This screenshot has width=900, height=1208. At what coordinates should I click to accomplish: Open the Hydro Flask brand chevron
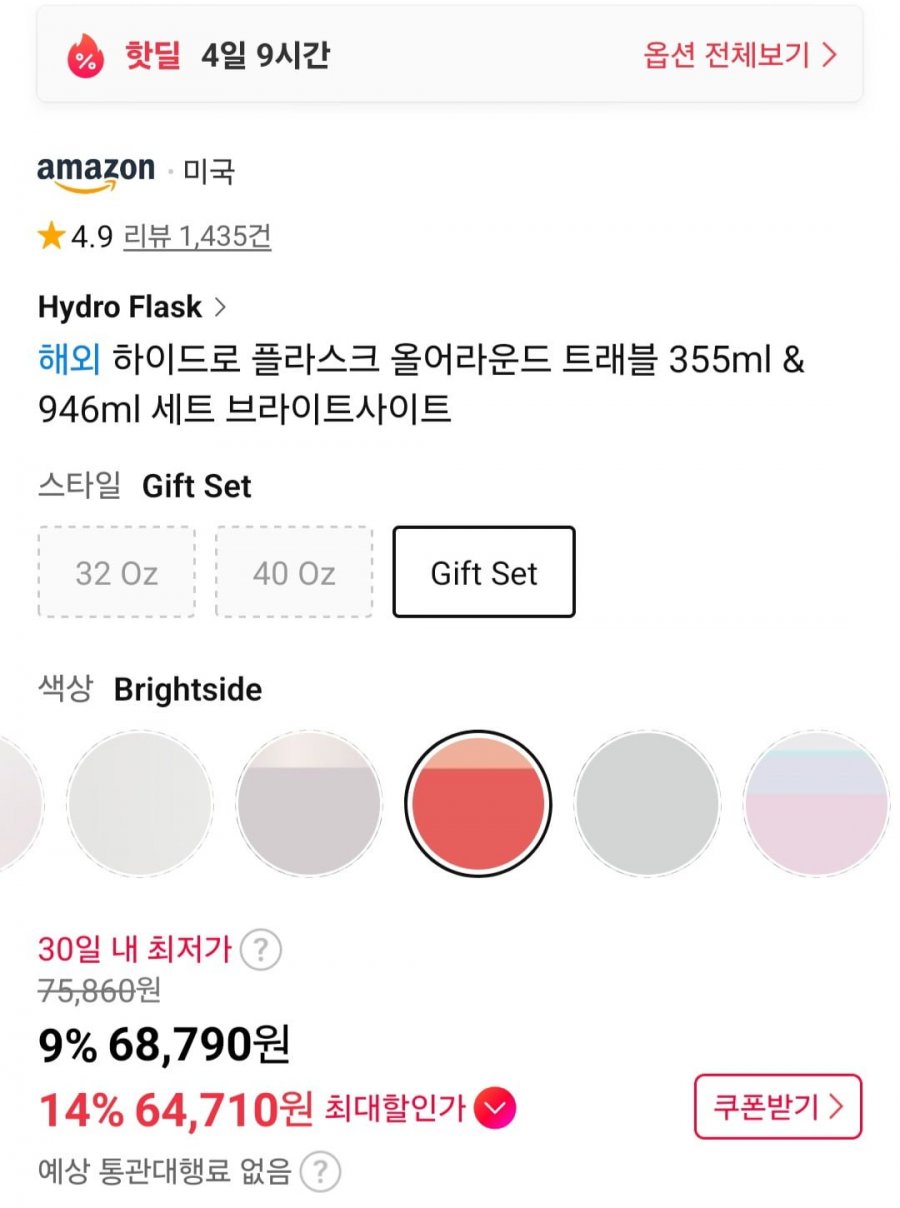coord(220,307)
